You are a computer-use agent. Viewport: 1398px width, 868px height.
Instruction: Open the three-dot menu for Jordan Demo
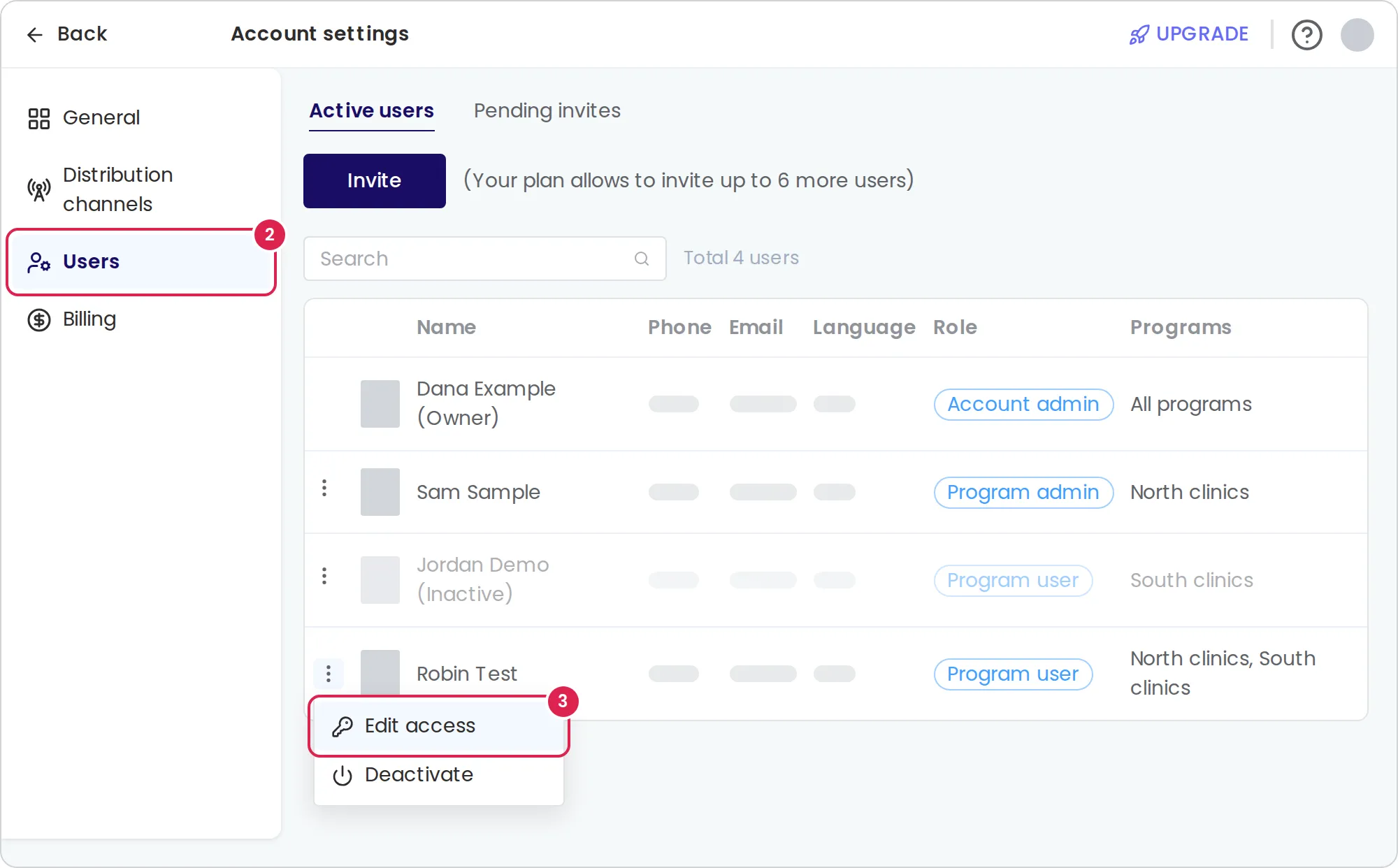[x=324, y=576]
